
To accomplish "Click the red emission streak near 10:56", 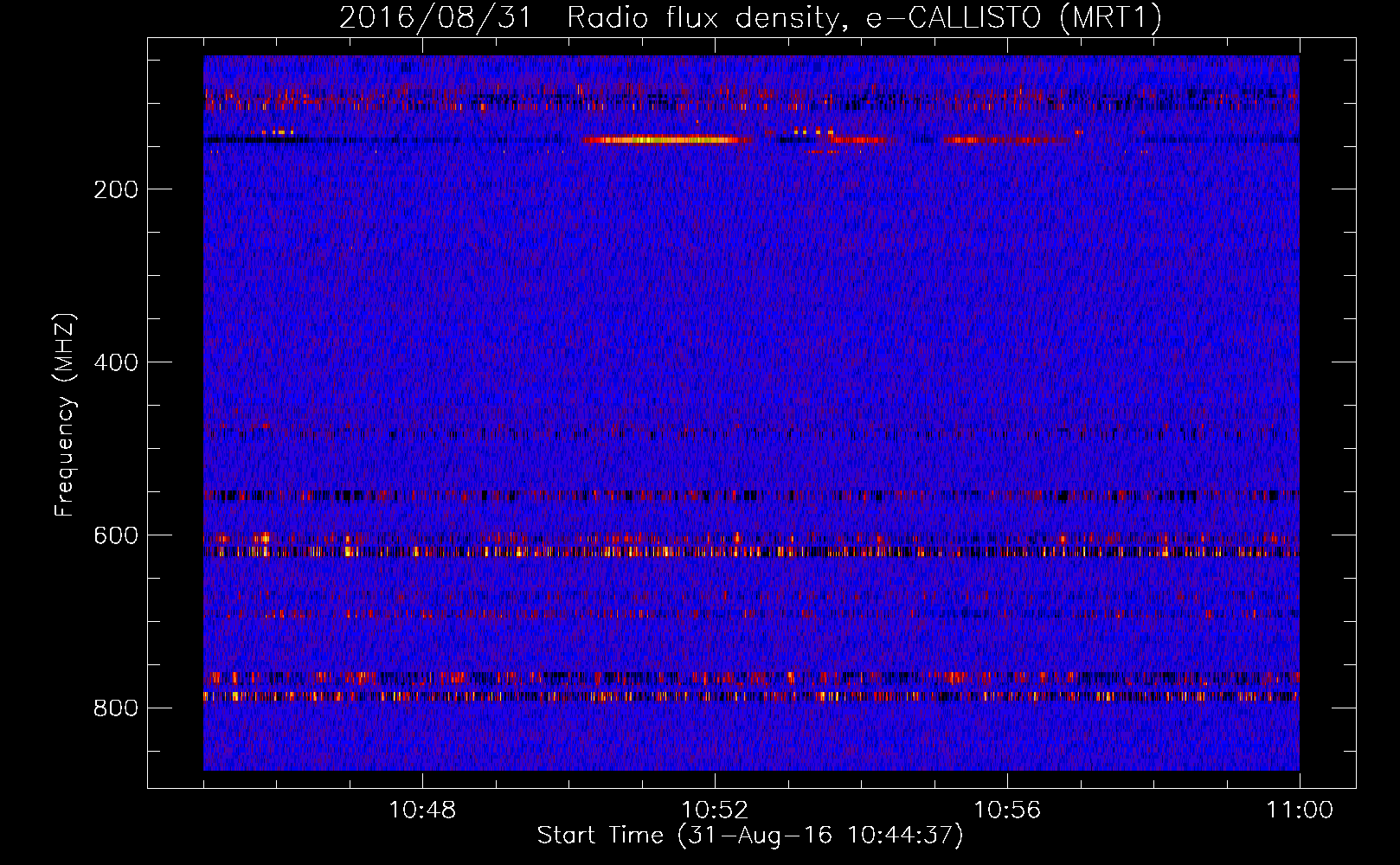I will click(x=1008, y=139).
